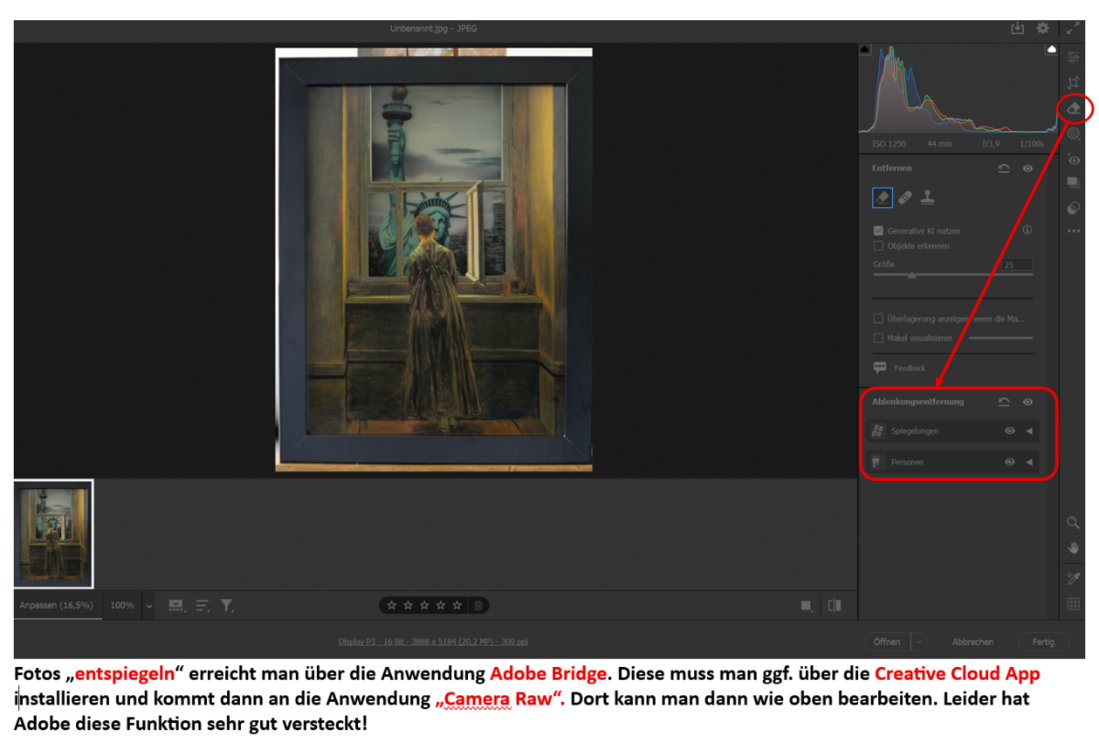Image resolution: width=1099 pixels, height=743 pixels.
Task: Toggle the before/after split view icon
Action: tap(834, 606)
